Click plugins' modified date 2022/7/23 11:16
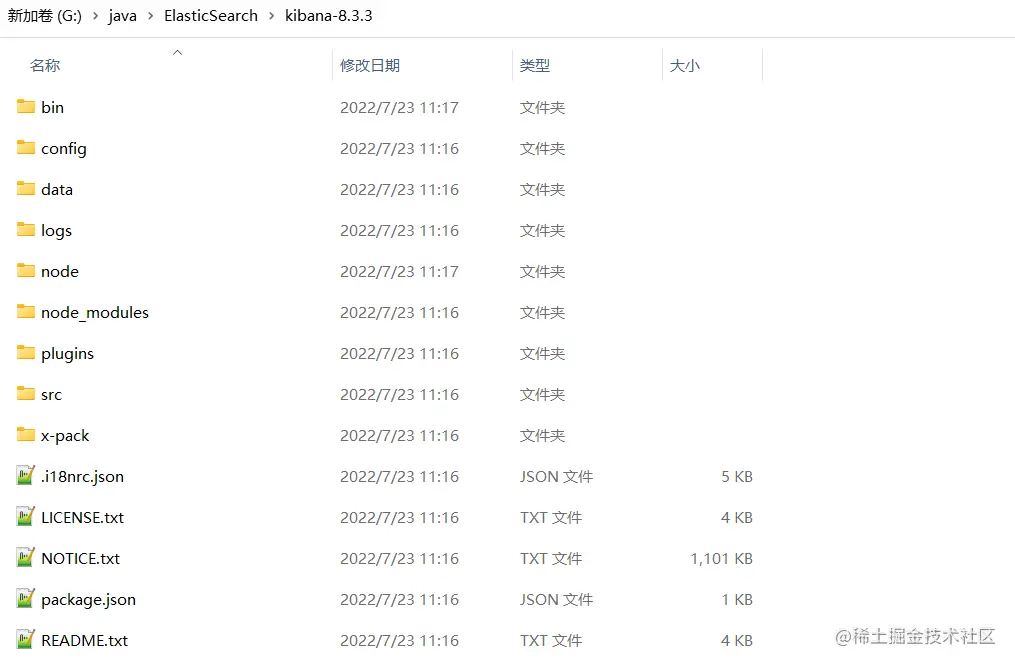The image size is (1015, 666). click(399, 354)
